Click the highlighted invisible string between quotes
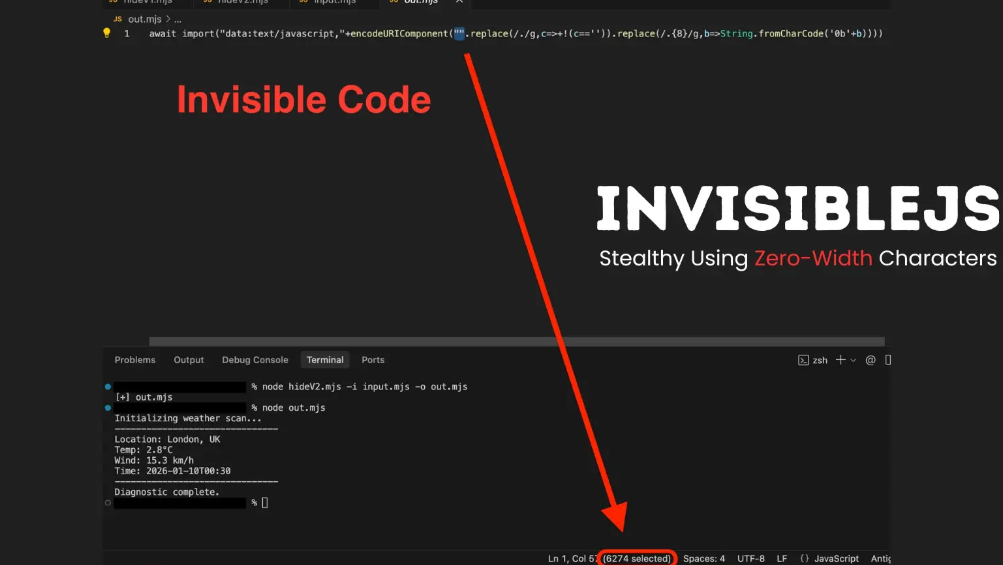This screenshot has height=565, width=1003. click(459, 34)
